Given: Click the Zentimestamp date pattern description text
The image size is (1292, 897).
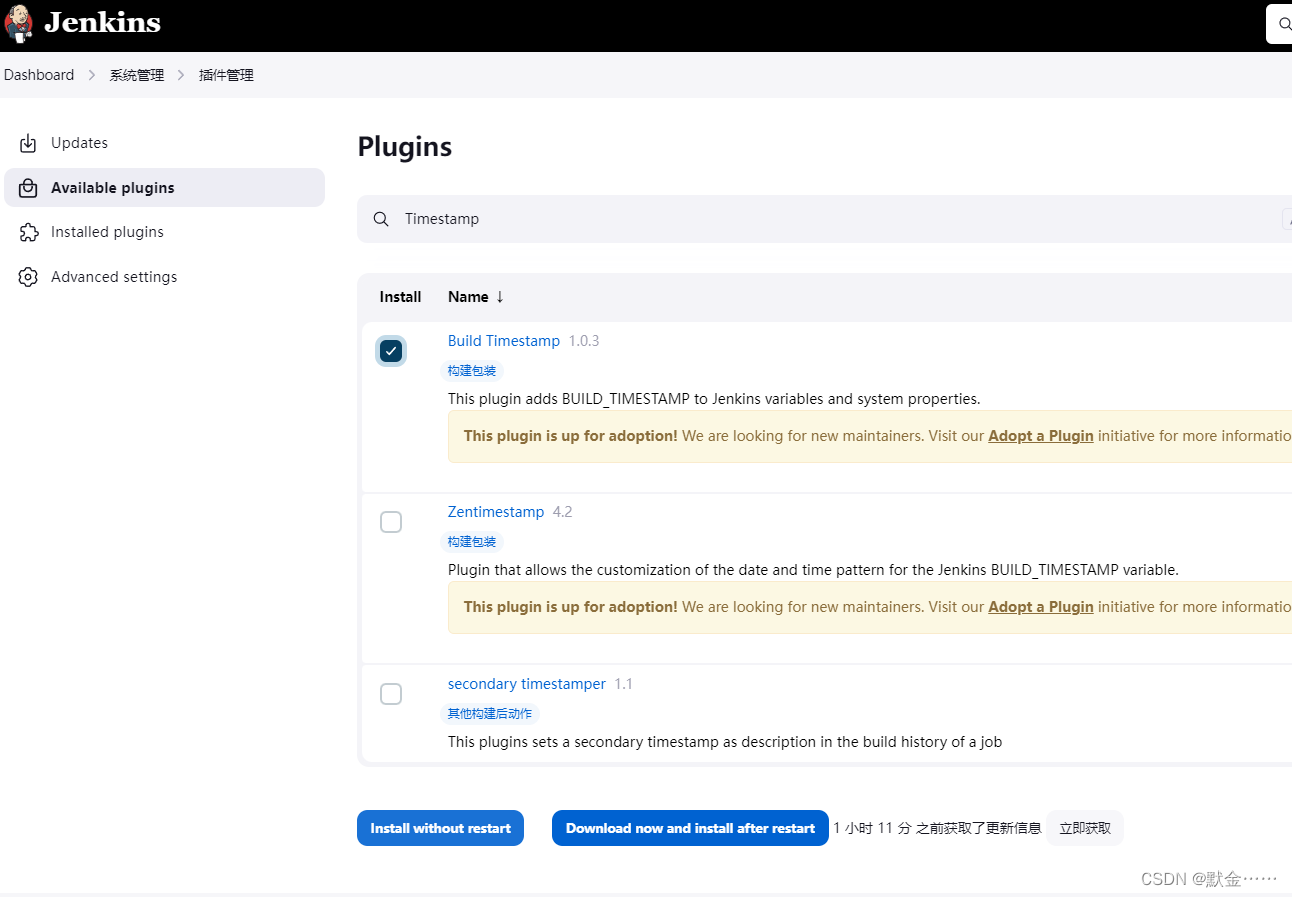Looking at the screenshot, I should 813,570.
